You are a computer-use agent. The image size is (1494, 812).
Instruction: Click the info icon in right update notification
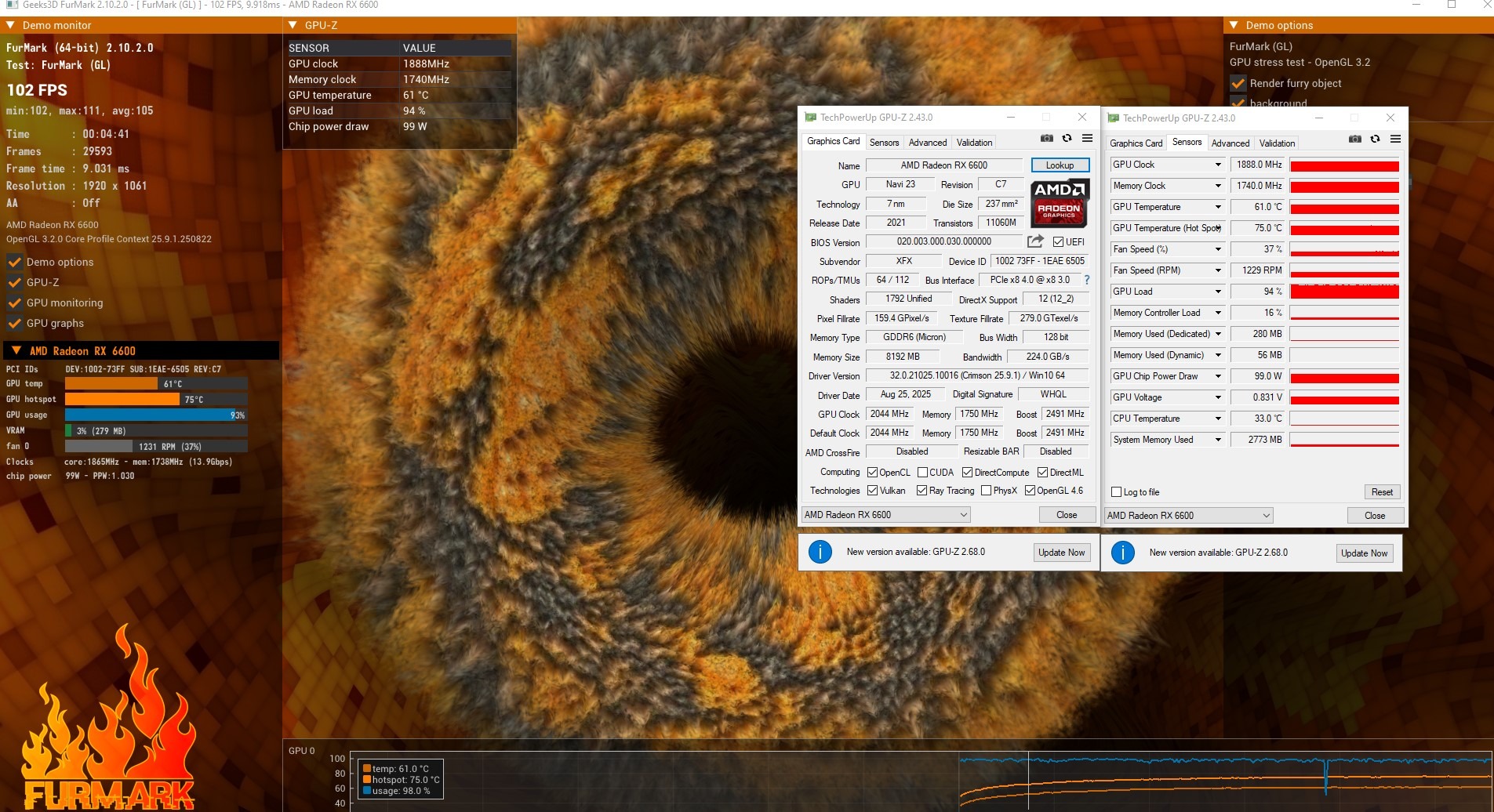[x=1122, y=553]
